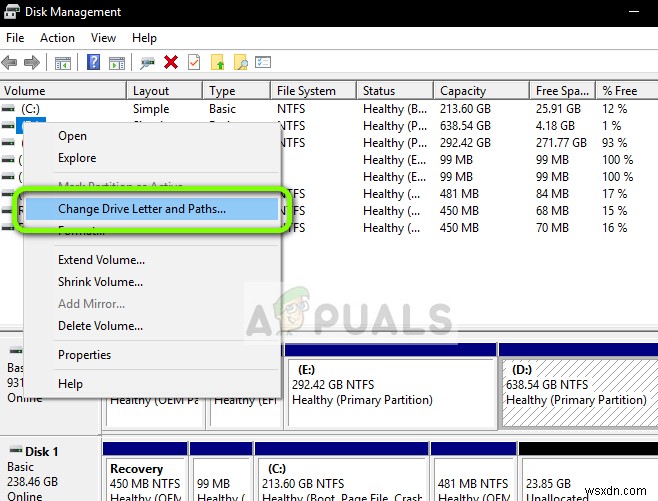Open the blue Help question-mark icon
658x501 pixels.
tap(93, 63)
